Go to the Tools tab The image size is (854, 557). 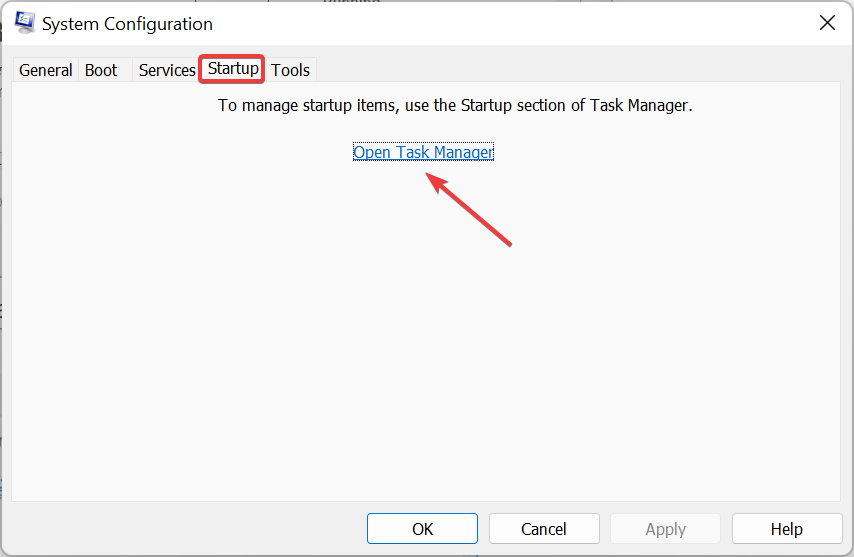pos(290,70)
